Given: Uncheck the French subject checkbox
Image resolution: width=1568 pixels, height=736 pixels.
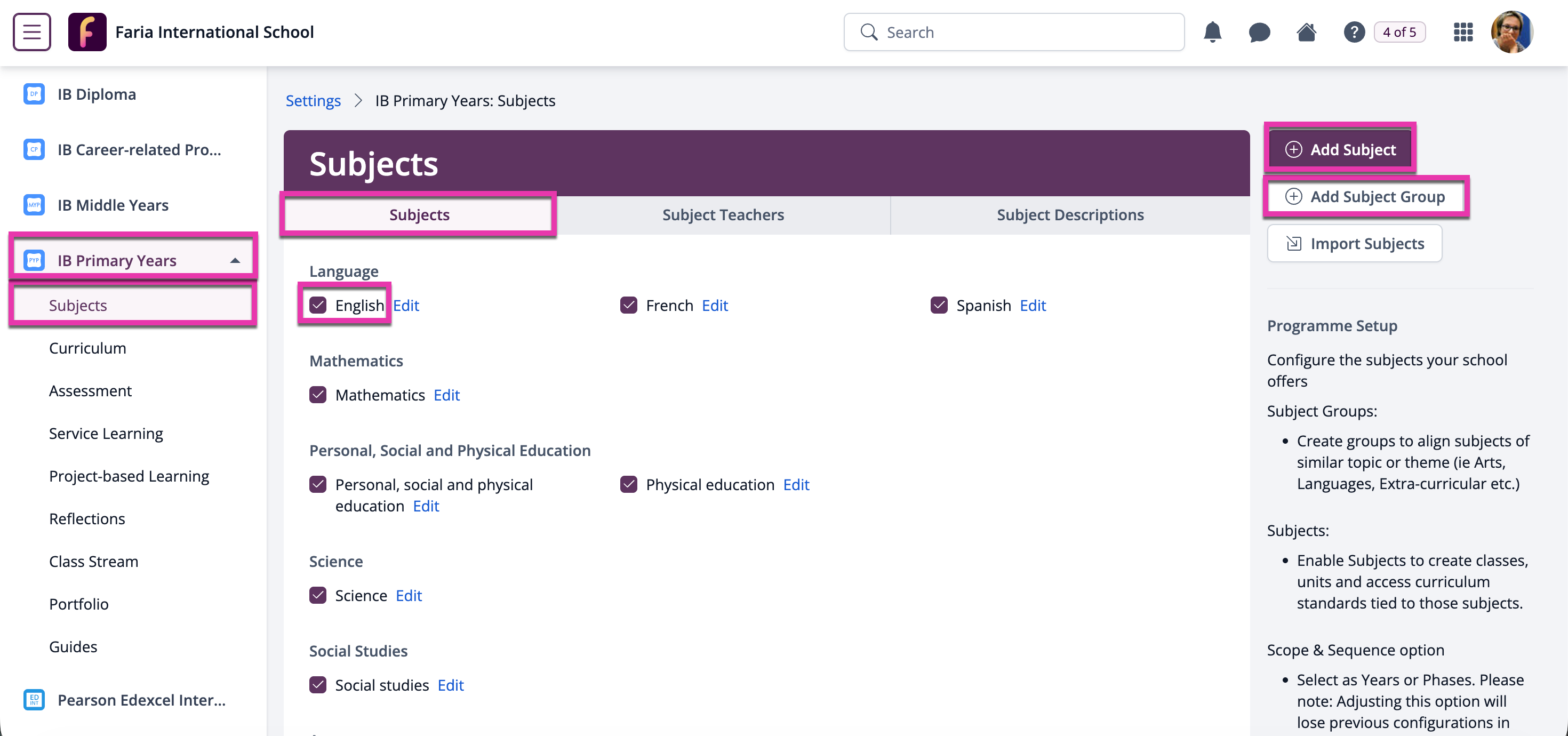Looking at the screenshot, I should pyautogui.click(x=629, y=305).
